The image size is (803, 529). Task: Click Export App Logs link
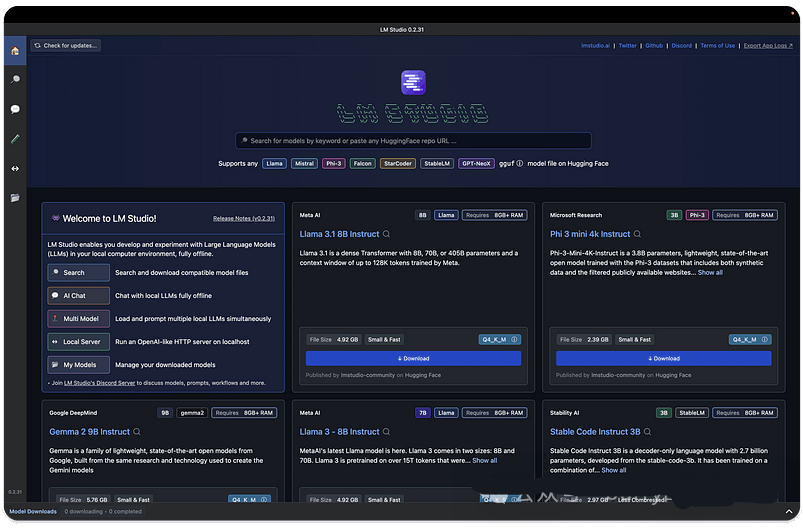coord(768,46)
